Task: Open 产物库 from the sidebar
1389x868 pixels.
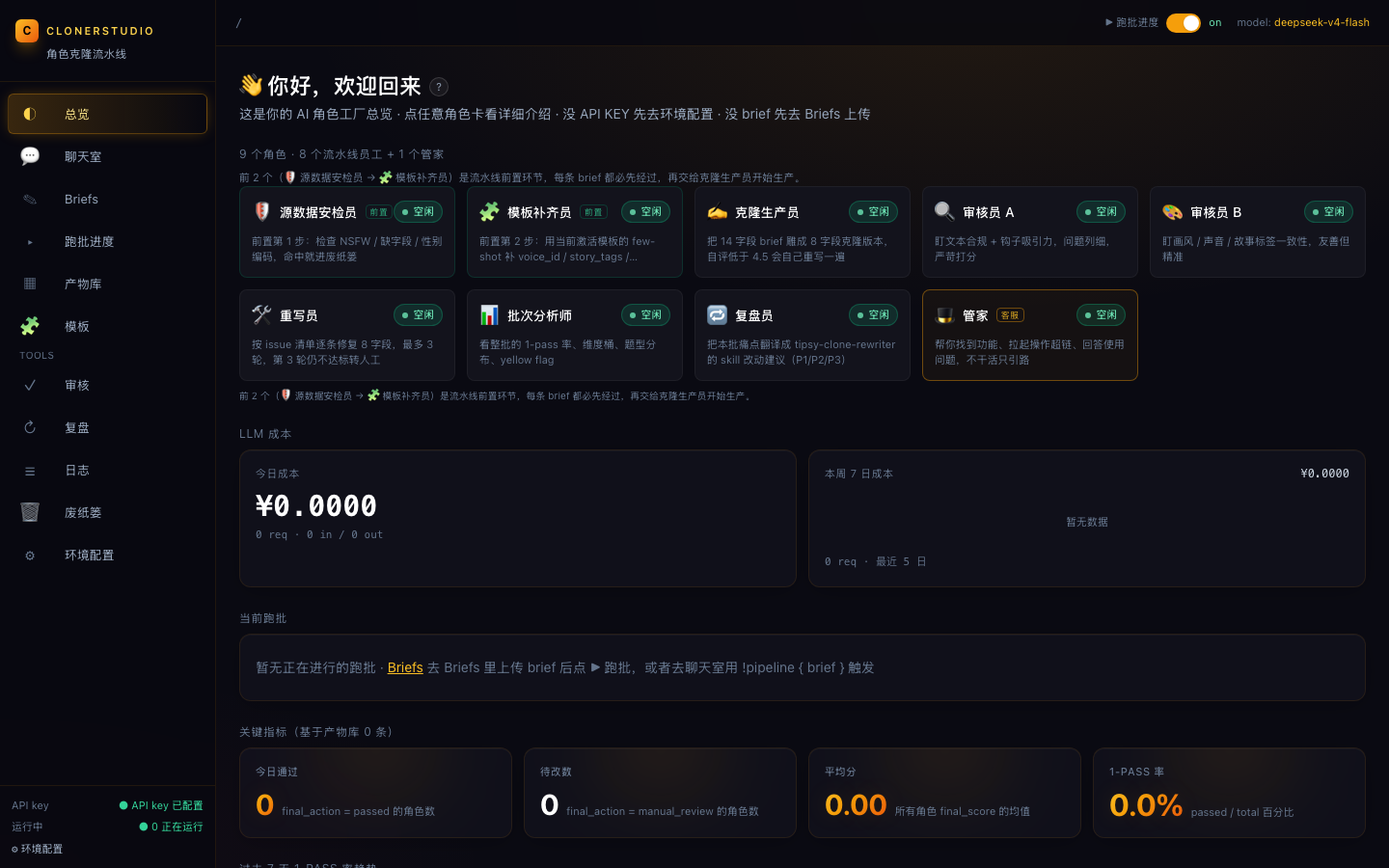Action: 107,284
